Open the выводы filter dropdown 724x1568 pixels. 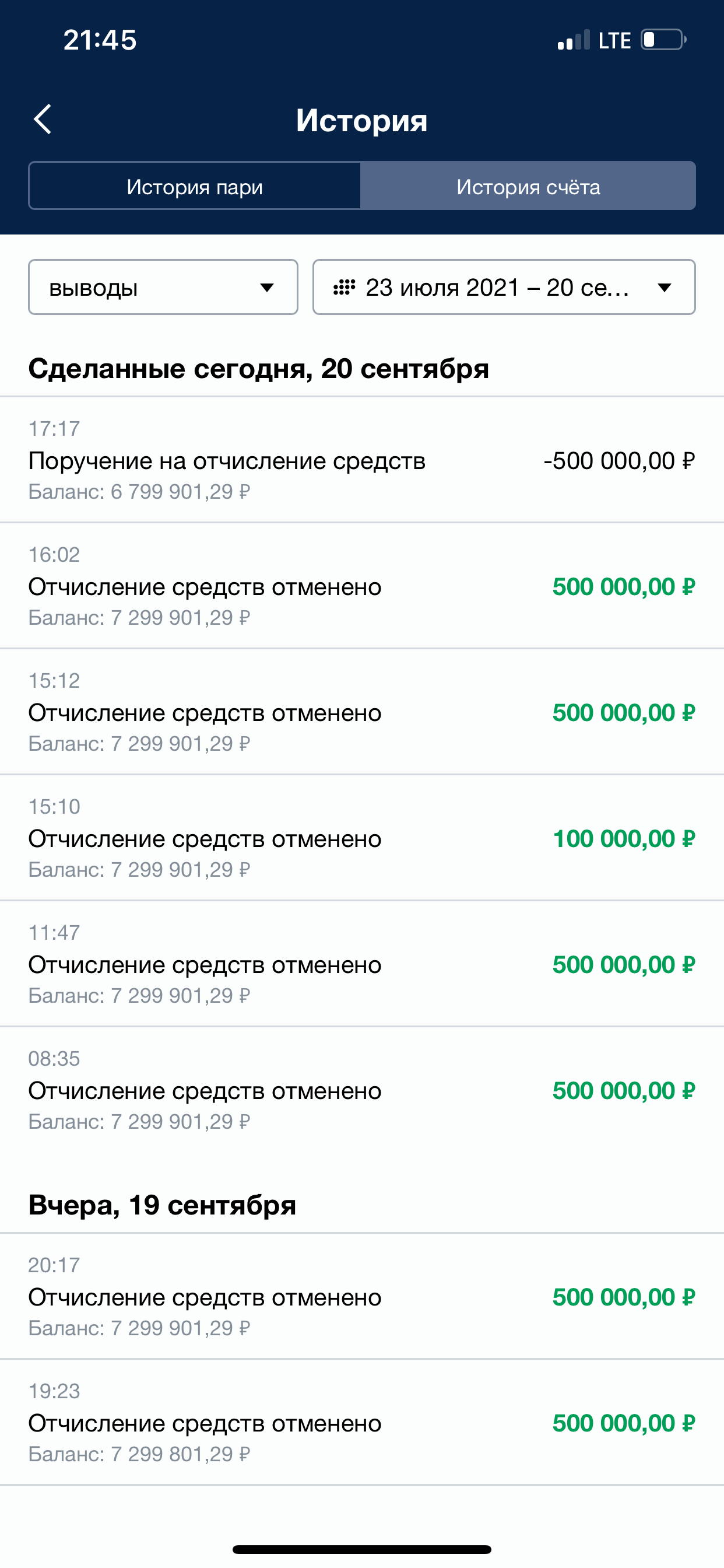(x=163, y=288)
